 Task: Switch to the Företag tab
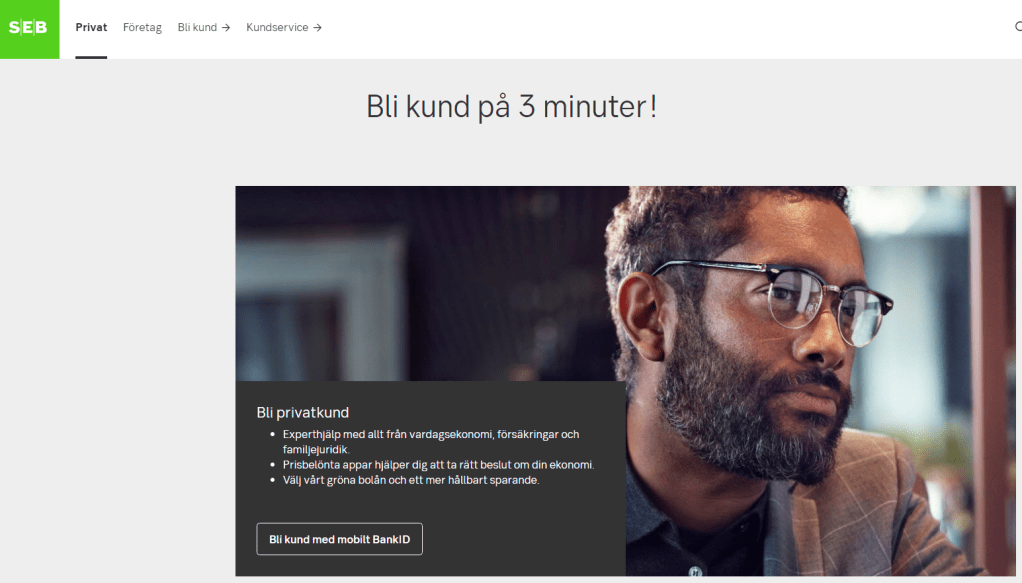tap(142, 27)
